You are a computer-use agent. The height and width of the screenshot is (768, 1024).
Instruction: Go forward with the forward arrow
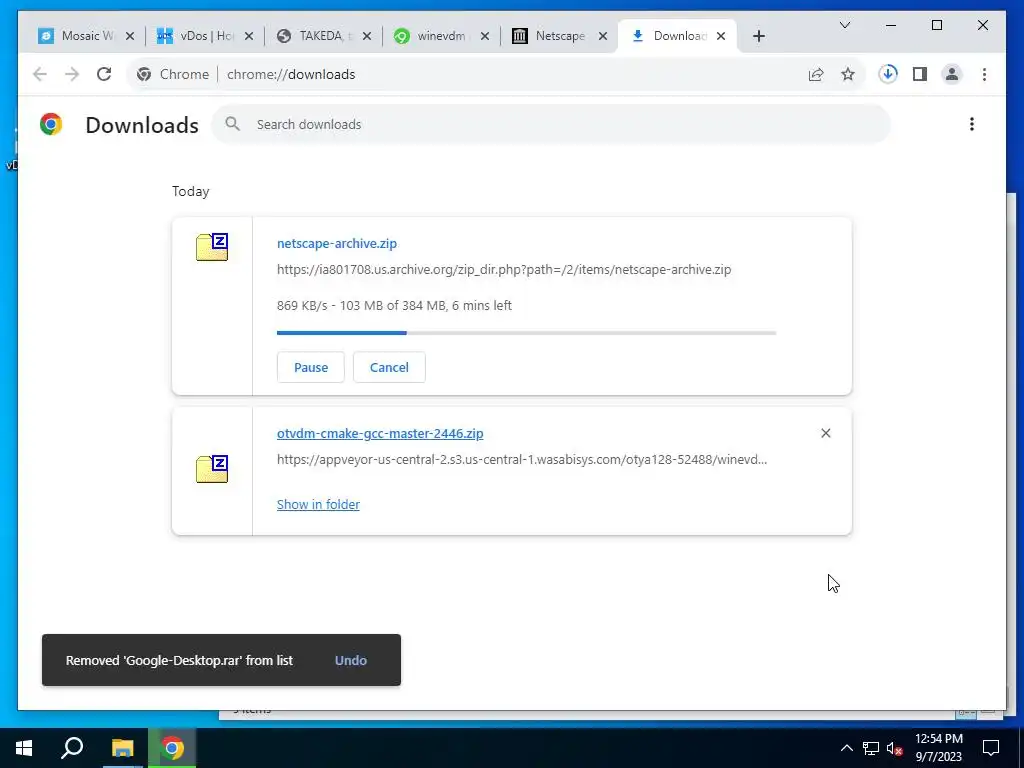pos(72,74)
